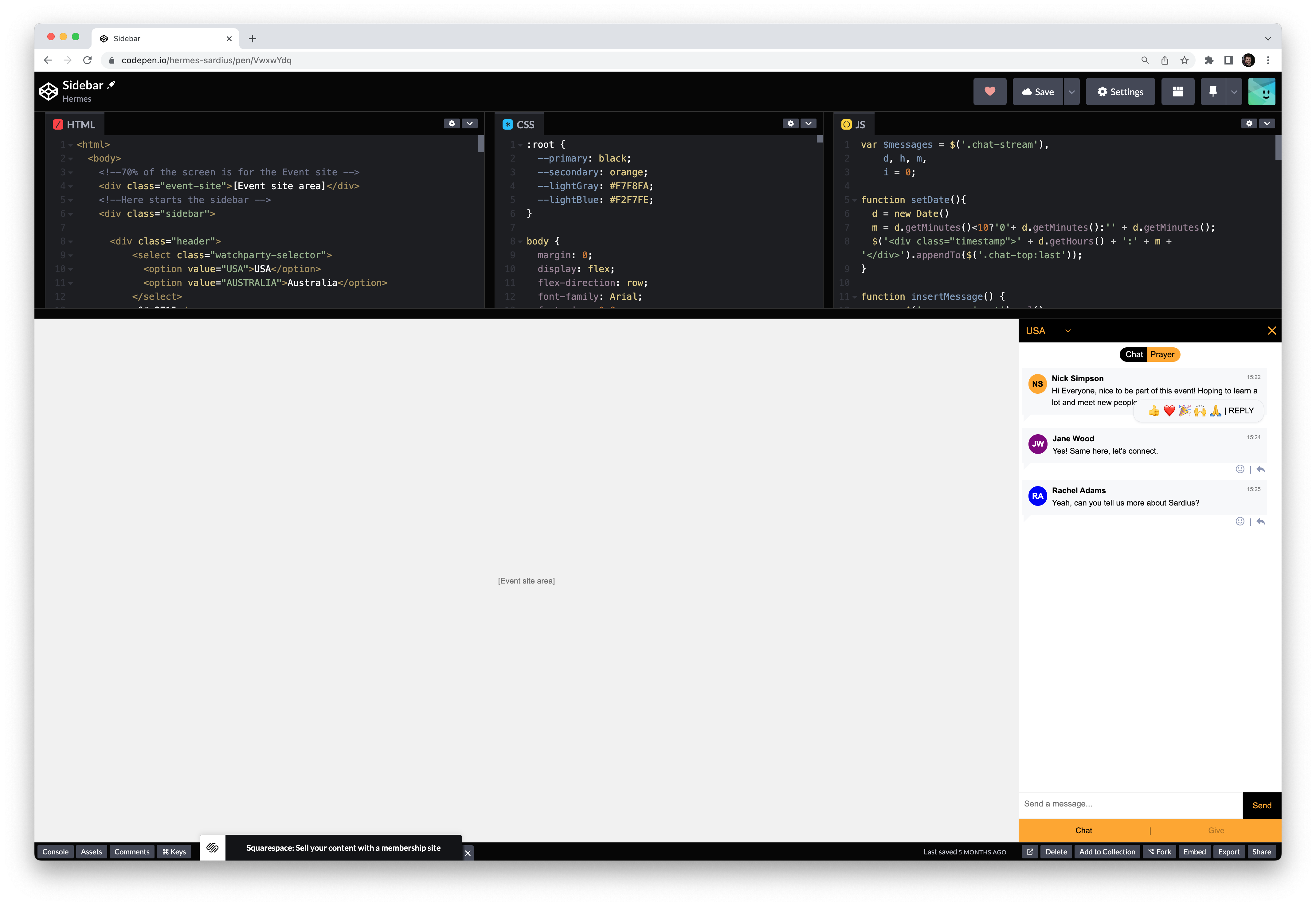Screen dimensions: 1316x906
Task: Open HTML editor gear settings
Action: click(451, 123)
